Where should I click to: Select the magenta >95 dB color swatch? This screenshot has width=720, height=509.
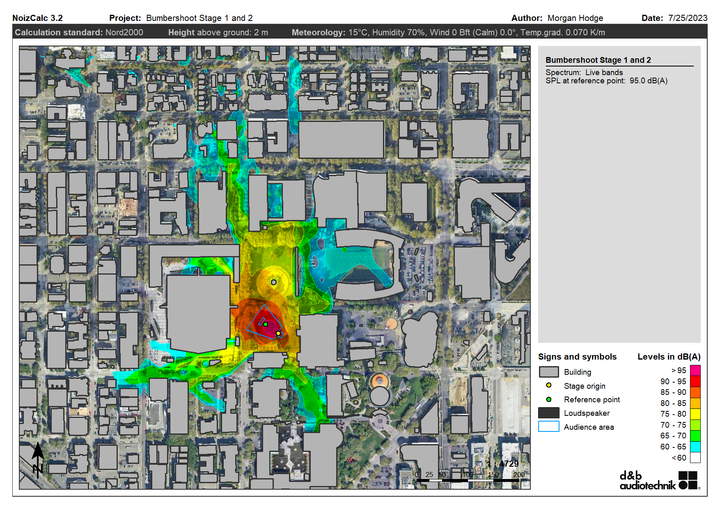pyautogui.click(x=695, y=370)
